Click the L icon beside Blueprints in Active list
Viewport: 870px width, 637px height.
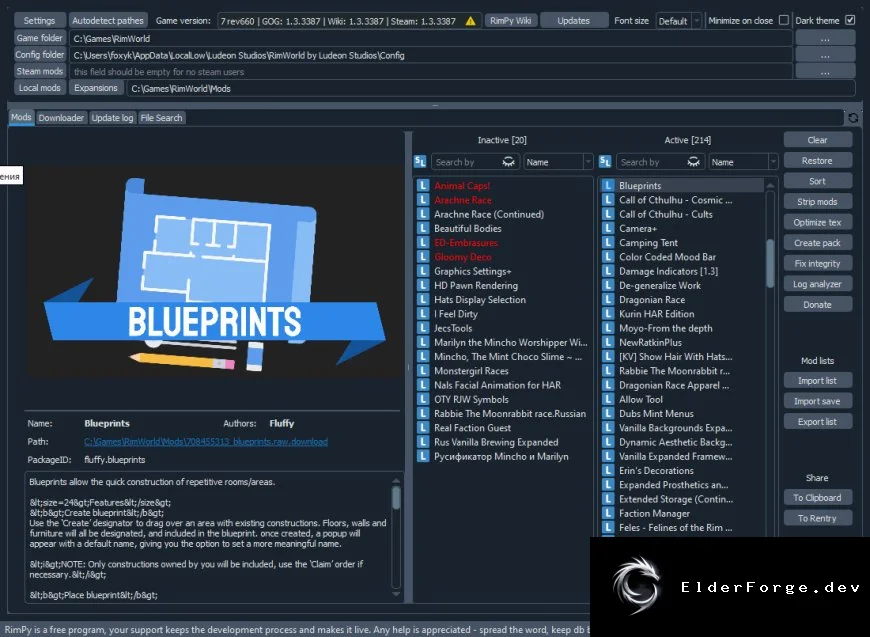click(x=608, y=185)
